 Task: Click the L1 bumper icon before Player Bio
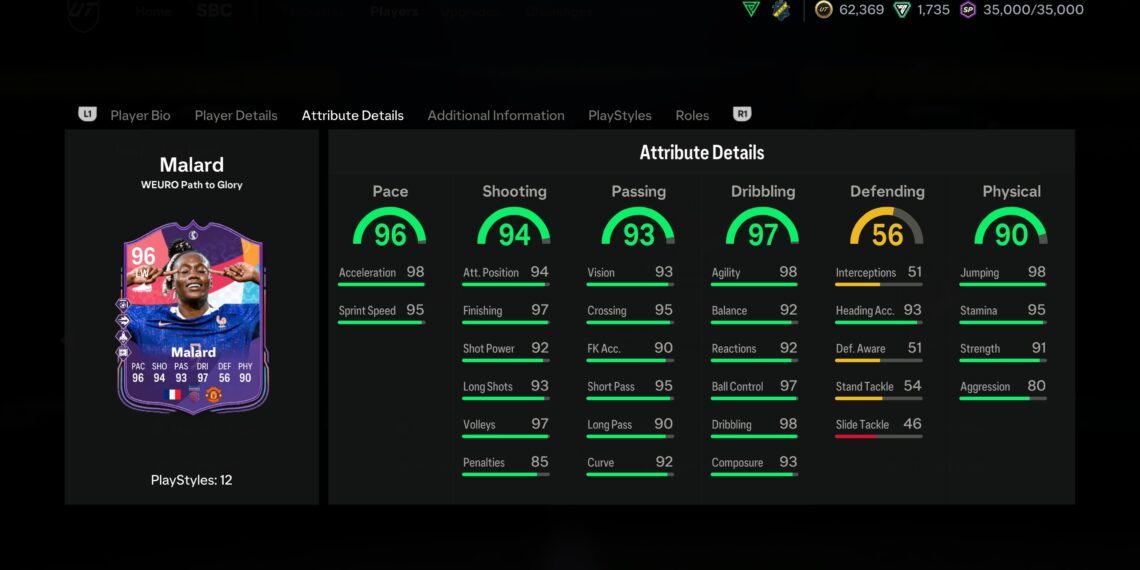87,114
